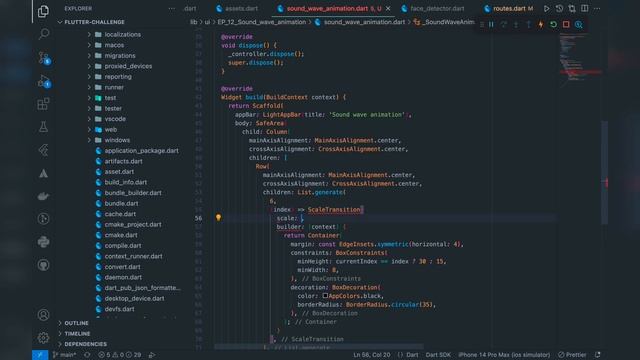Open build_info.dart file

click(x=125, y=182)
